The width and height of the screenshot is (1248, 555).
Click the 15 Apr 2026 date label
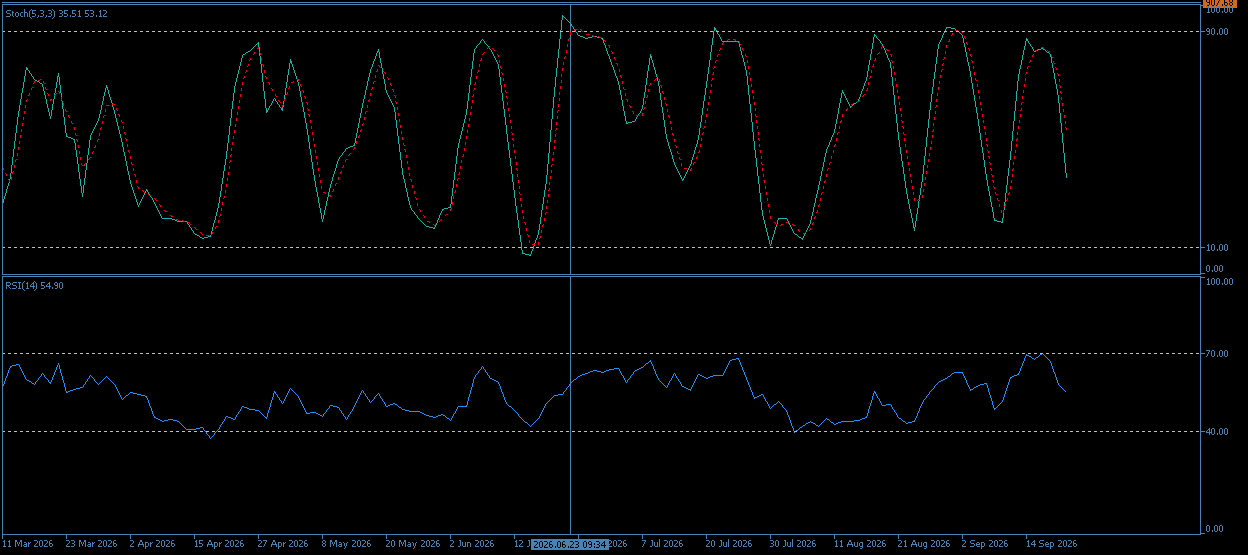(x=219, y=544)
